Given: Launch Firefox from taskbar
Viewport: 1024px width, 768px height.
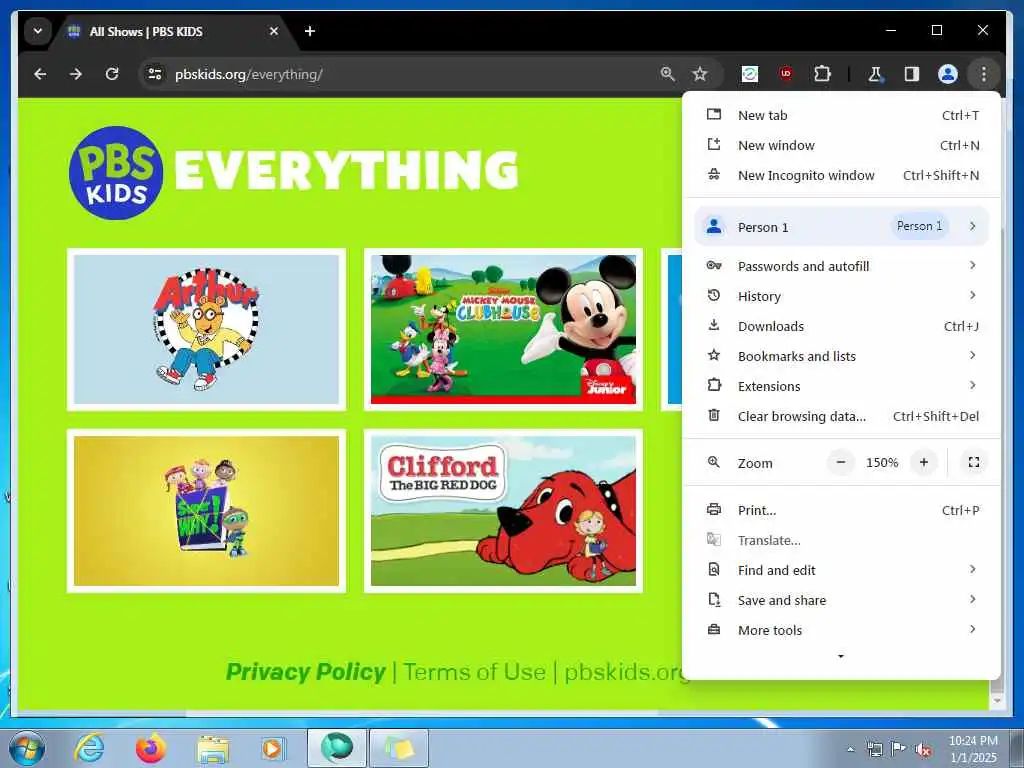Looking at the screenshot, I should (x=151, y=748).
